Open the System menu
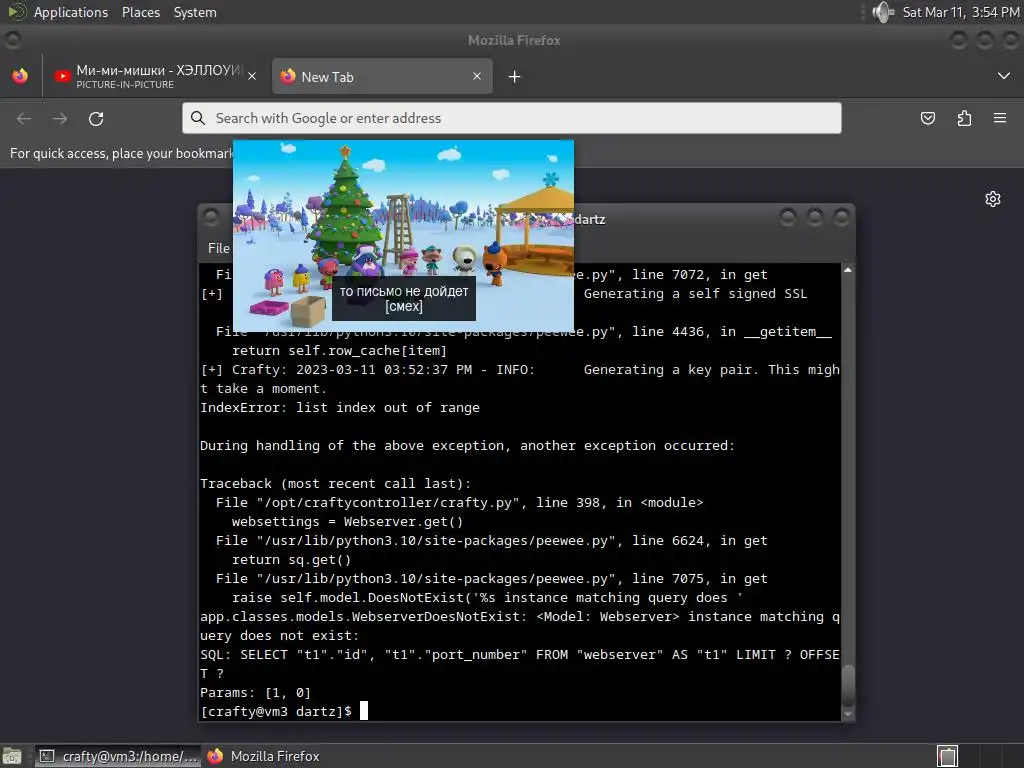This screenshot has width=1024, height=768. pyautogui.click(x=195, y=12)
